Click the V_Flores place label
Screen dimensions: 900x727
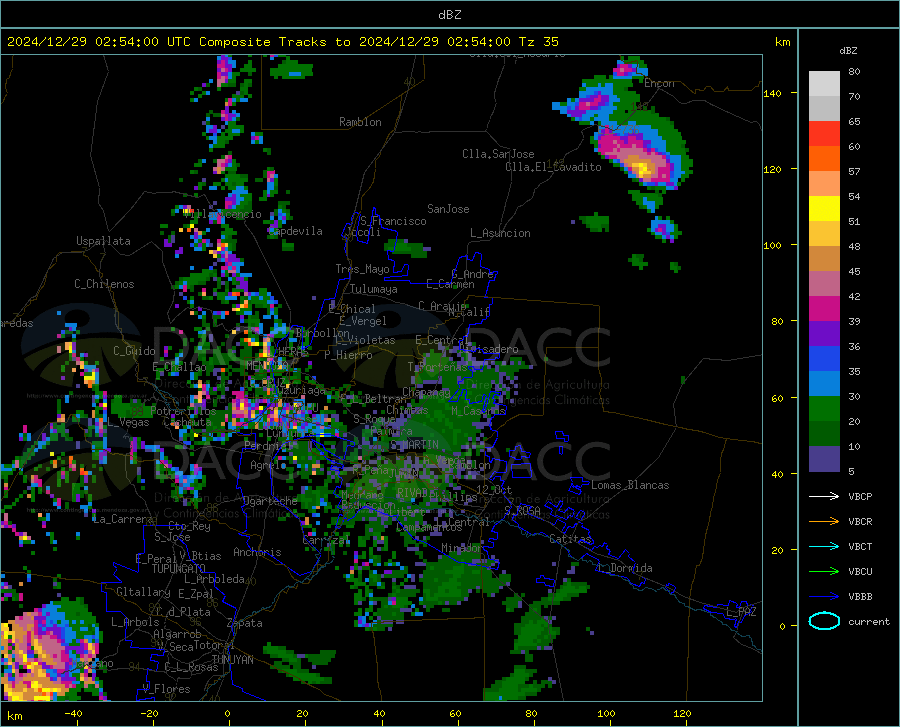[x=166, y=689]
